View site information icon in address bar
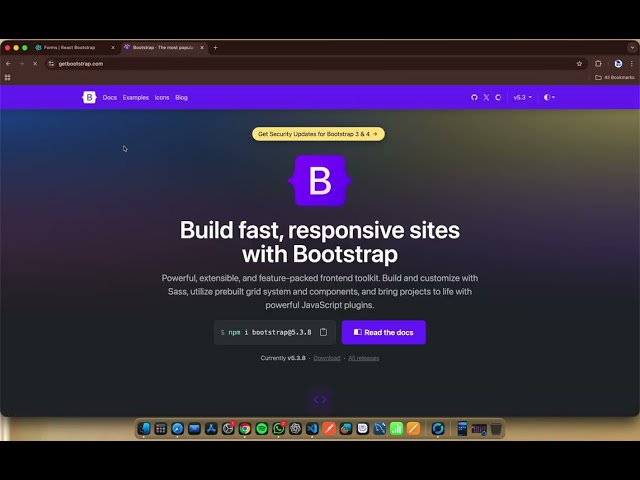The height and width of the screenshot is (480, 640). [51, 64]
